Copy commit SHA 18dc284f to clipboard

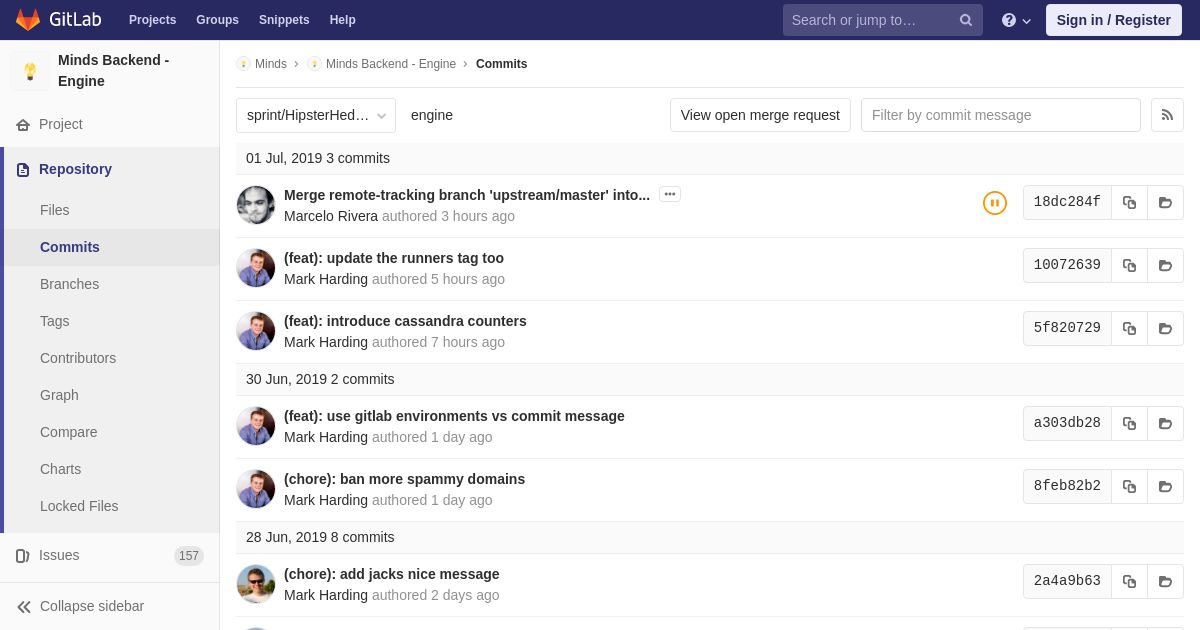(x=1129, y=202)
